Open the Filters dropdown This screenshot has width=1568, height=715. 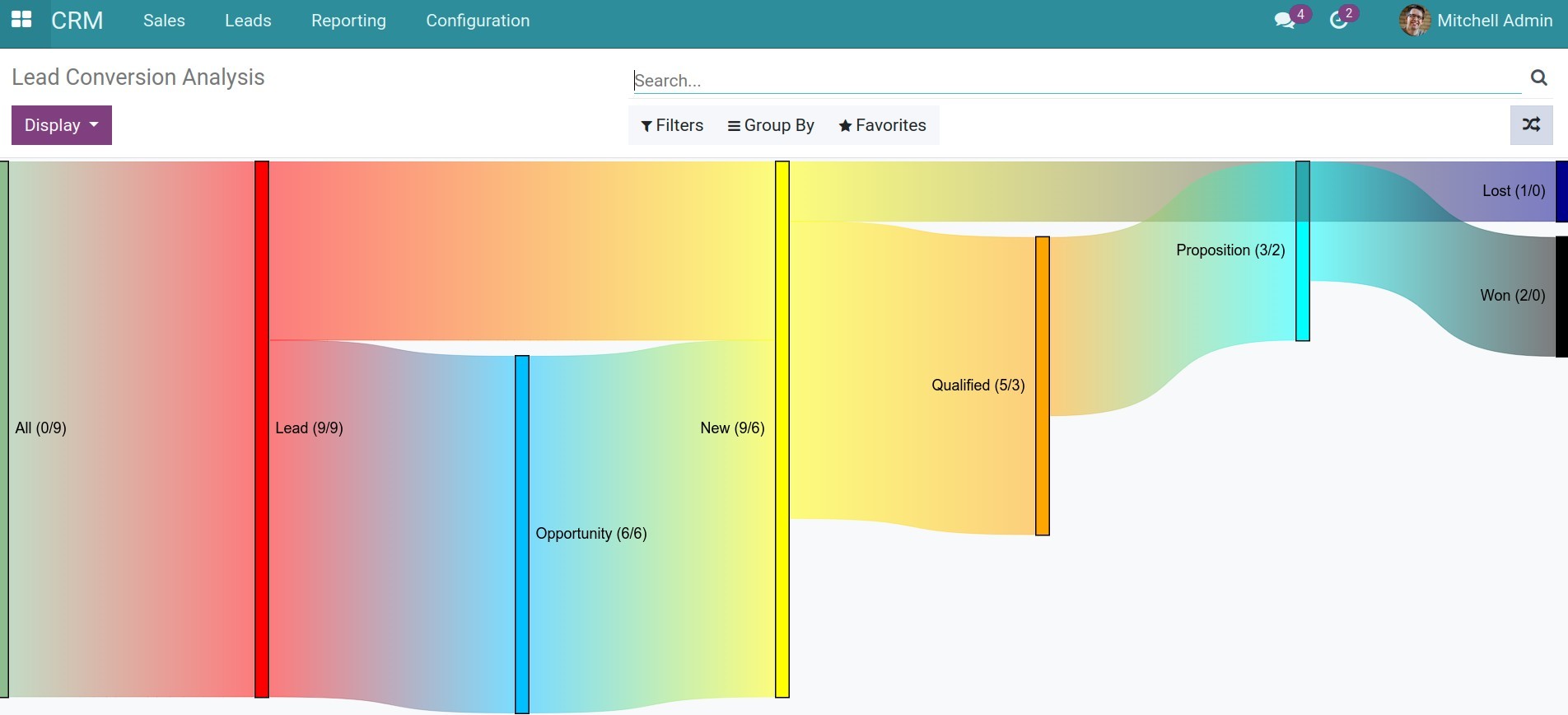(672, 125)
